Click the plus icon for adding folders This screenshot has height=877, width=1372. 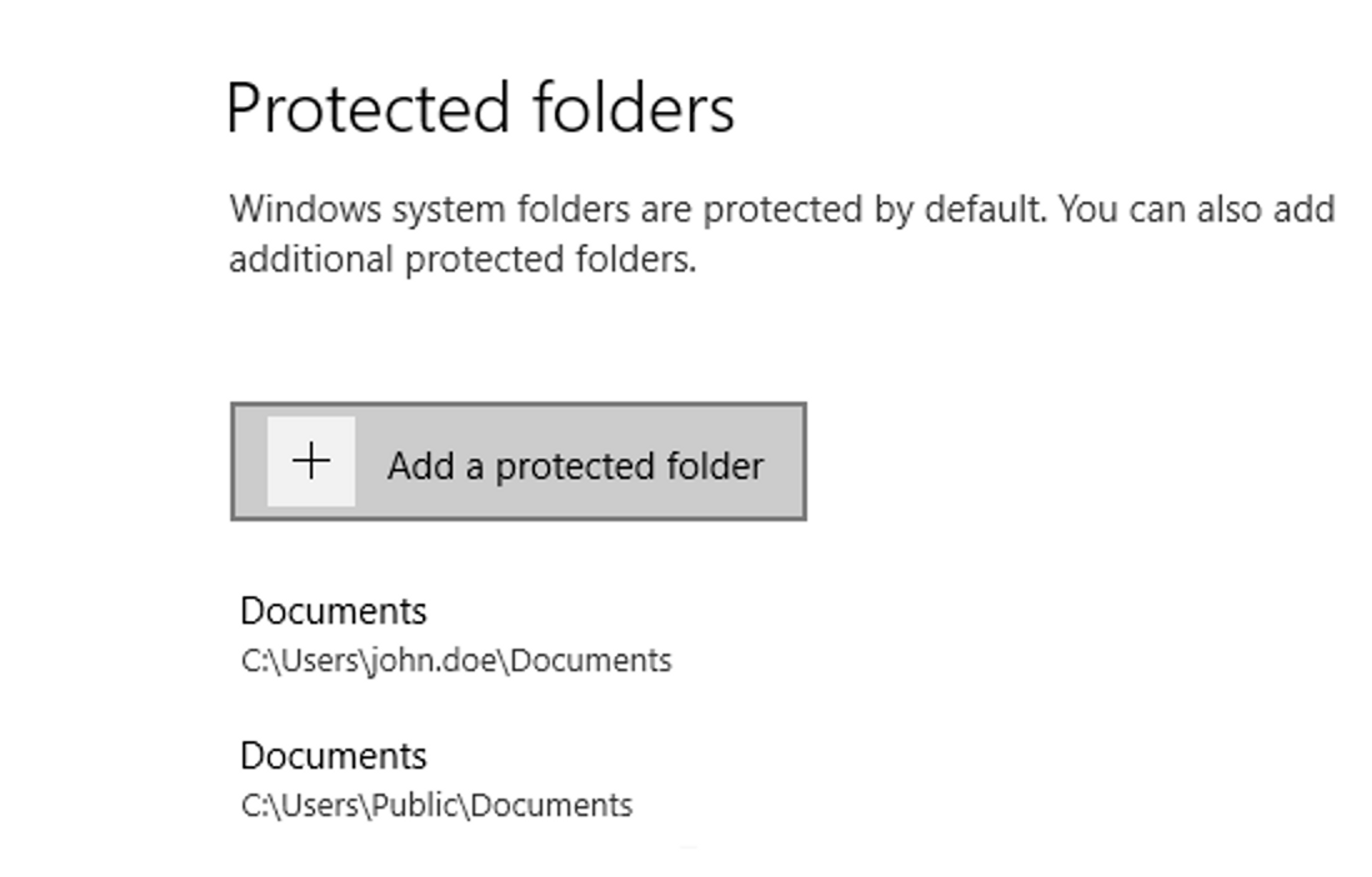(311, 460)
